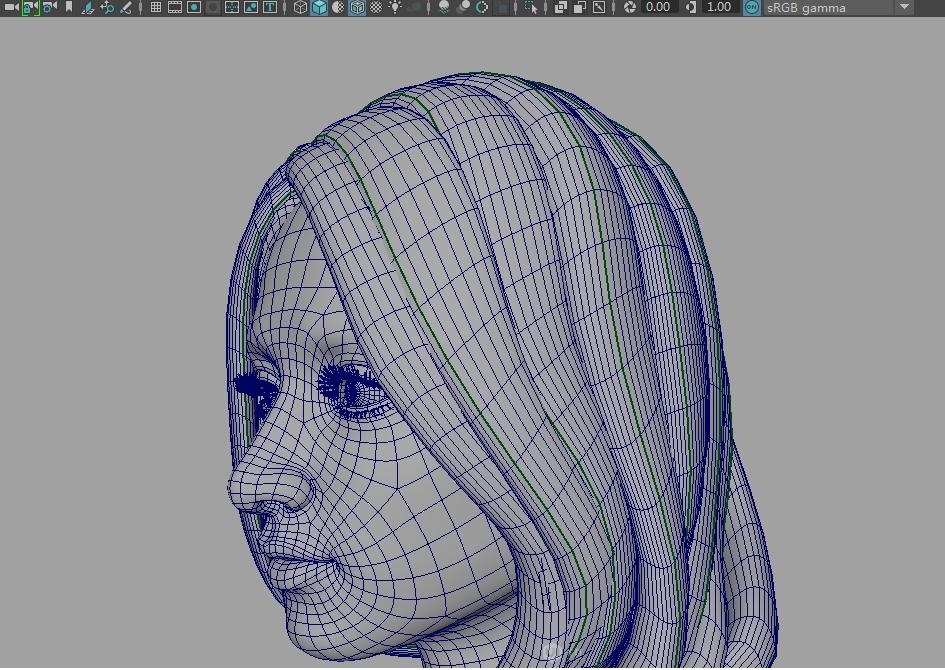The image size is (945, 670).
Task: Click the Isolate Select icon
Action: click(531, 7)
